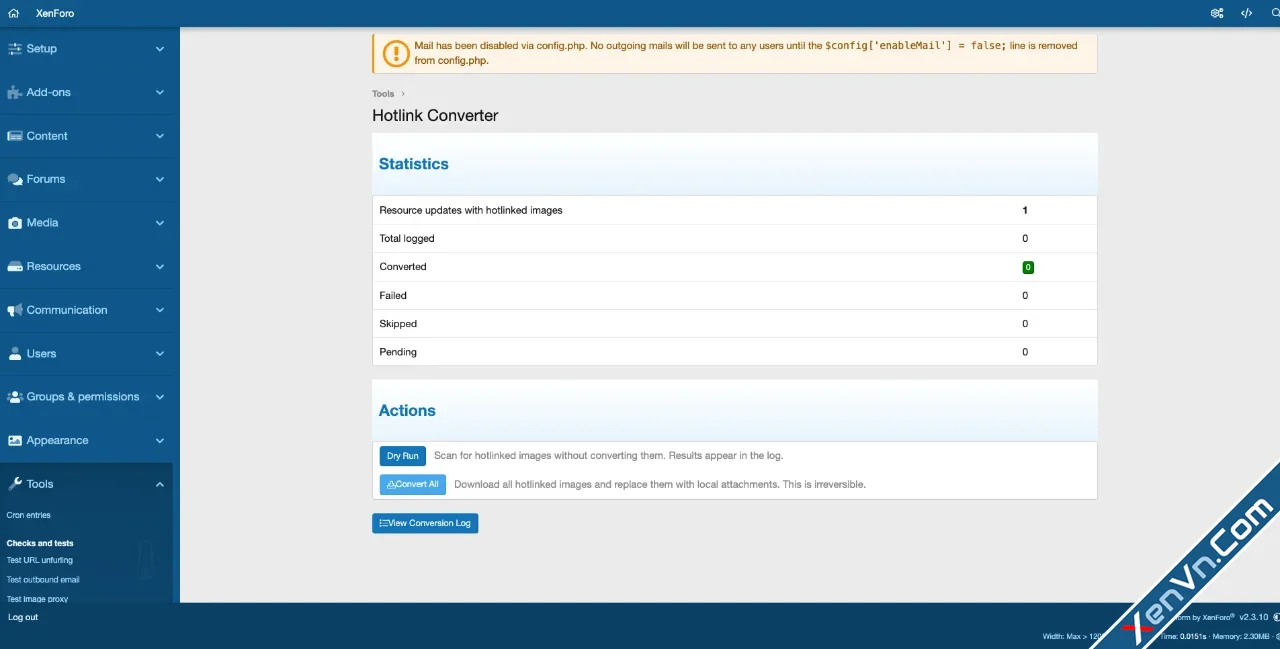This screenshot has height=649, width=1280.
Task: Click the Convert All button
Action: [412, 484]
